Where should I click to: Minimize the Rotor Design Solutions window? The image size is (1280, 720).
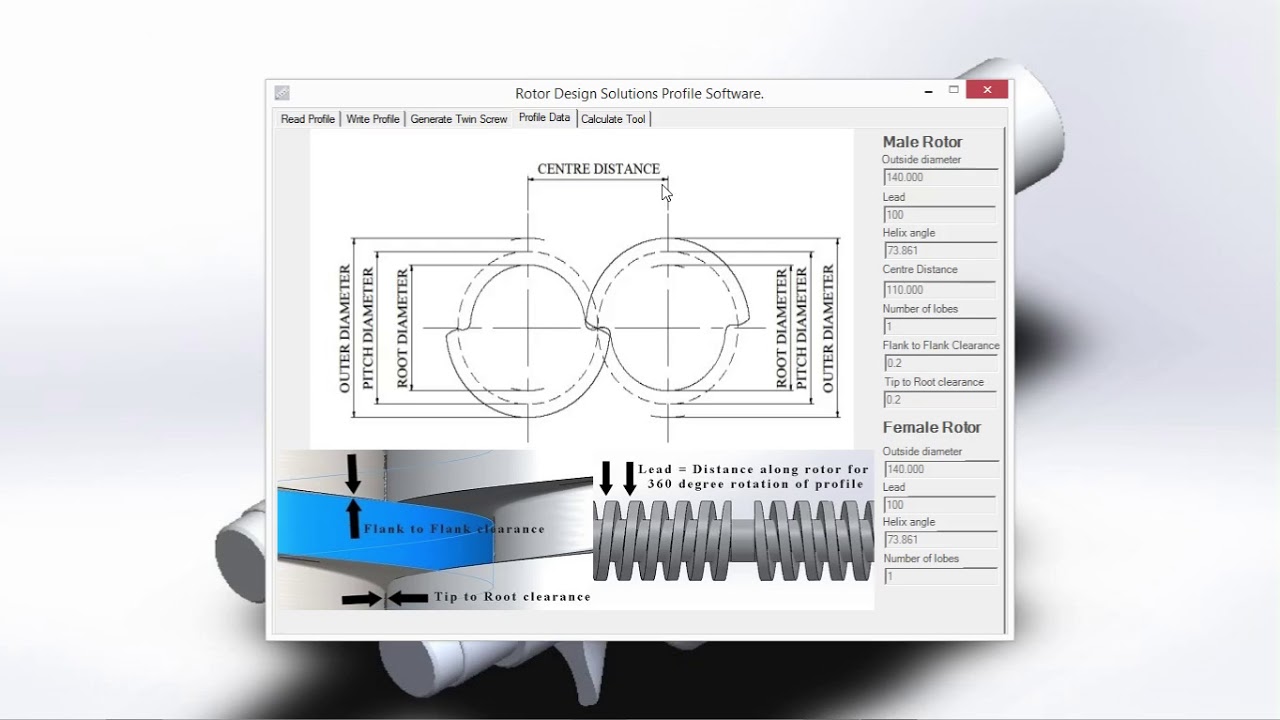(929, 91)
